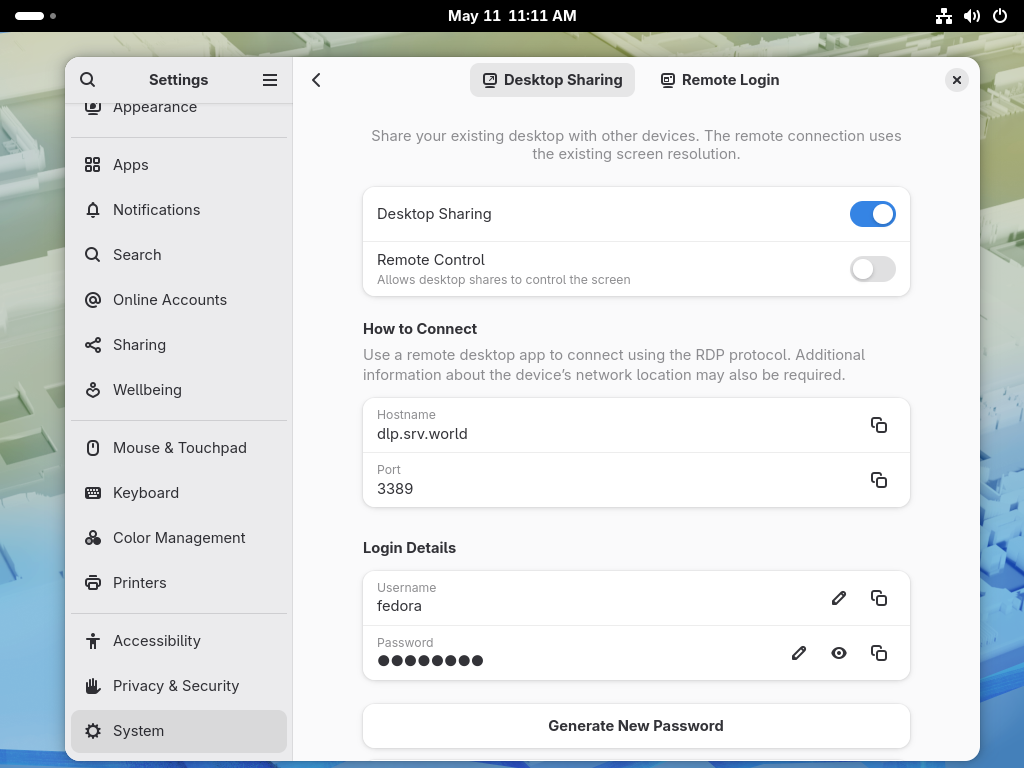The width and height of the screenshot is (1024, 768).
Task: Open Online Accounts settings
Action: pos(179,300)
